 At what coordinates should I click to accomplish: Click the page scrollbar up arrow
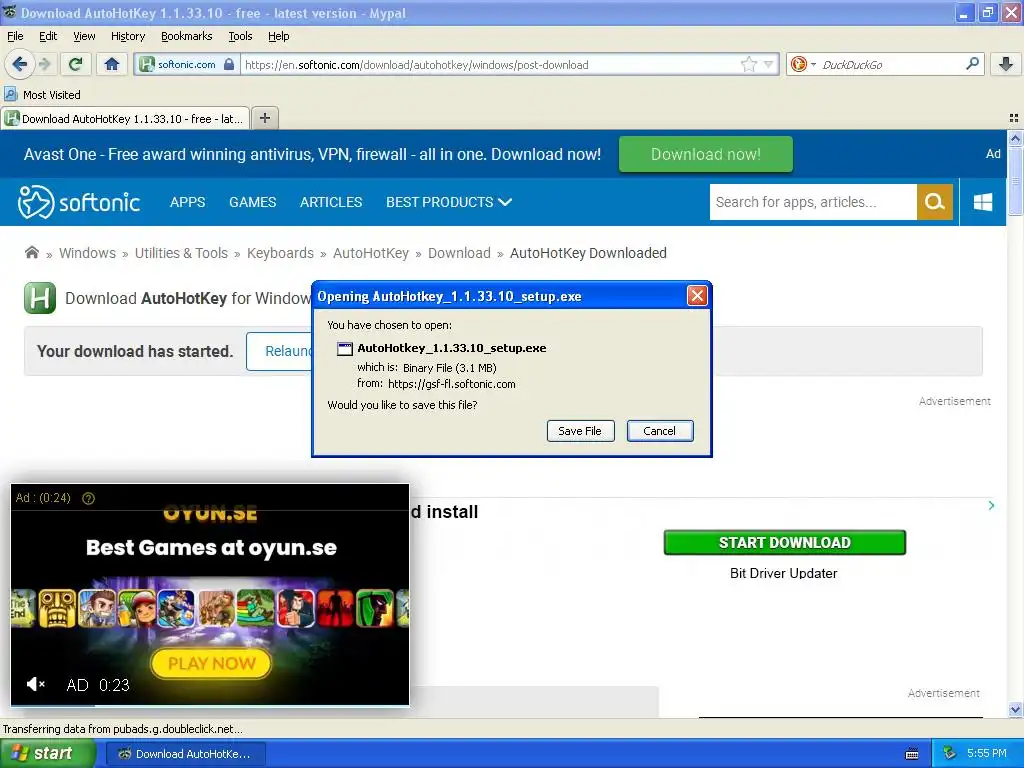coord(1015,138)
